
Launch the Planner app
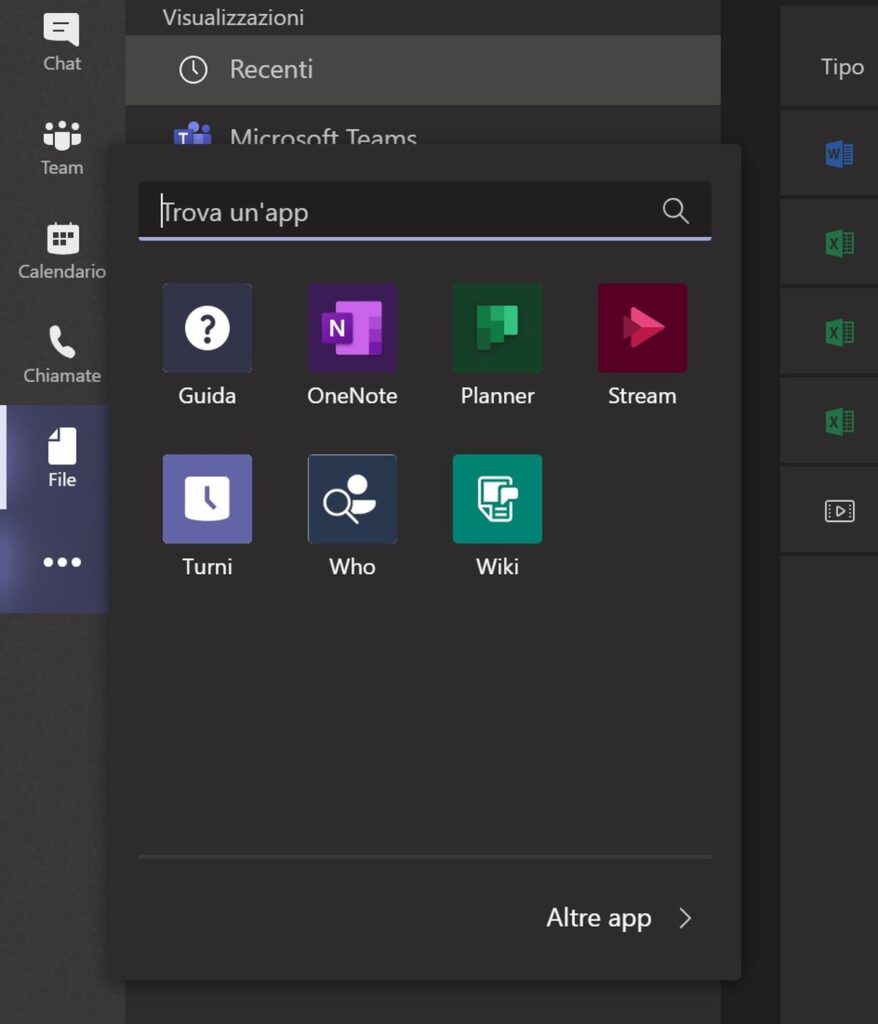point(497,345)
